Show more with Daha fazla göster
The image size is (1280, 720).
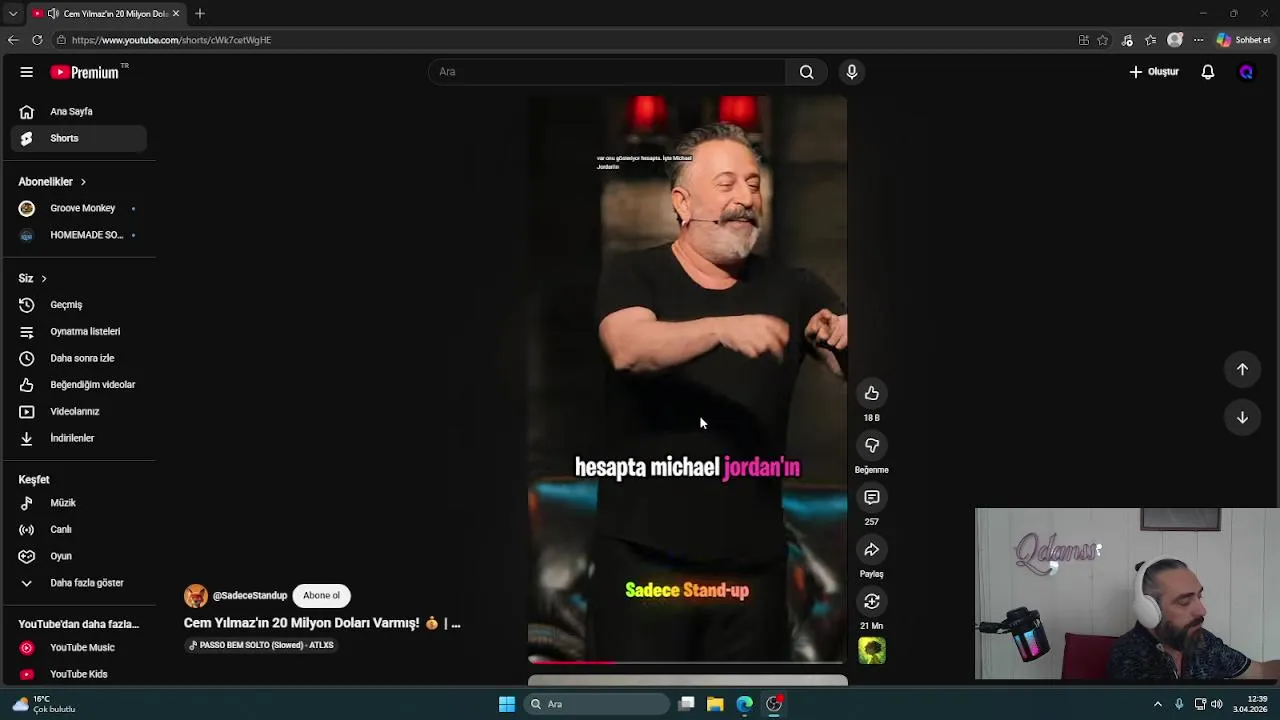pos(78,583)
